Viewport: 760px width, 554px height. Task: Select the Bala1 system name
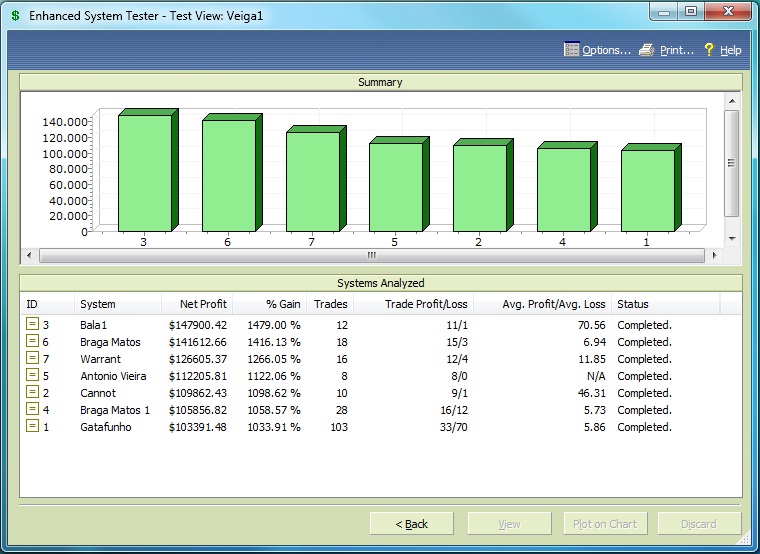coord(94,325)
